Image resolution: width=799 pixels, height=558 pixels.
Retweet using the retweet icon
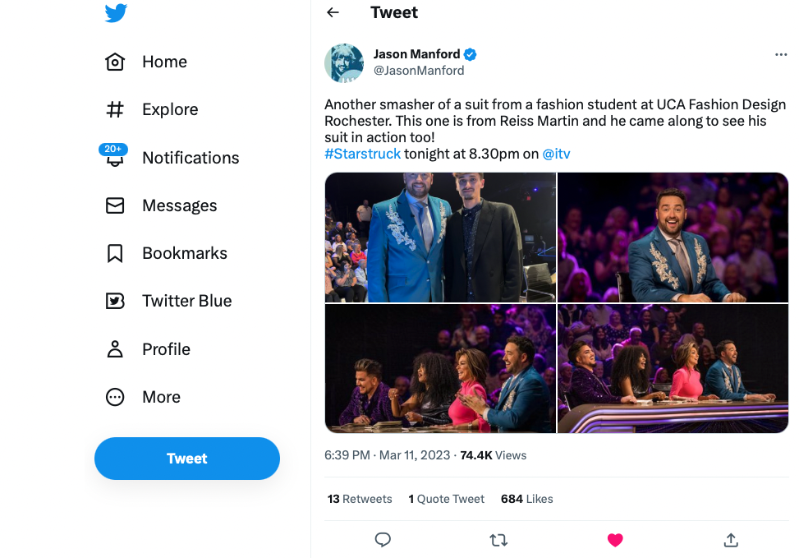click(498, 540)
